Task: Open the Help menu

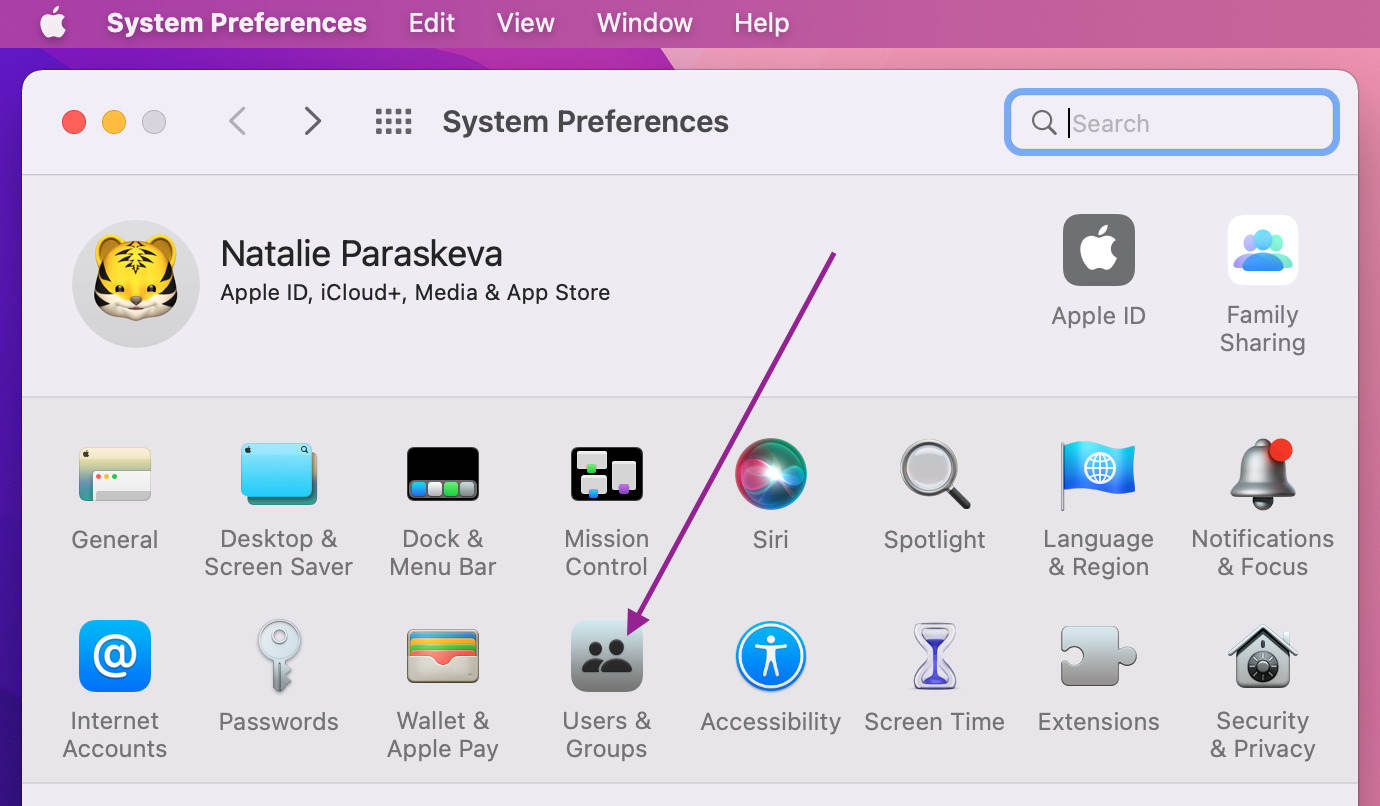Action: [761, 23]
